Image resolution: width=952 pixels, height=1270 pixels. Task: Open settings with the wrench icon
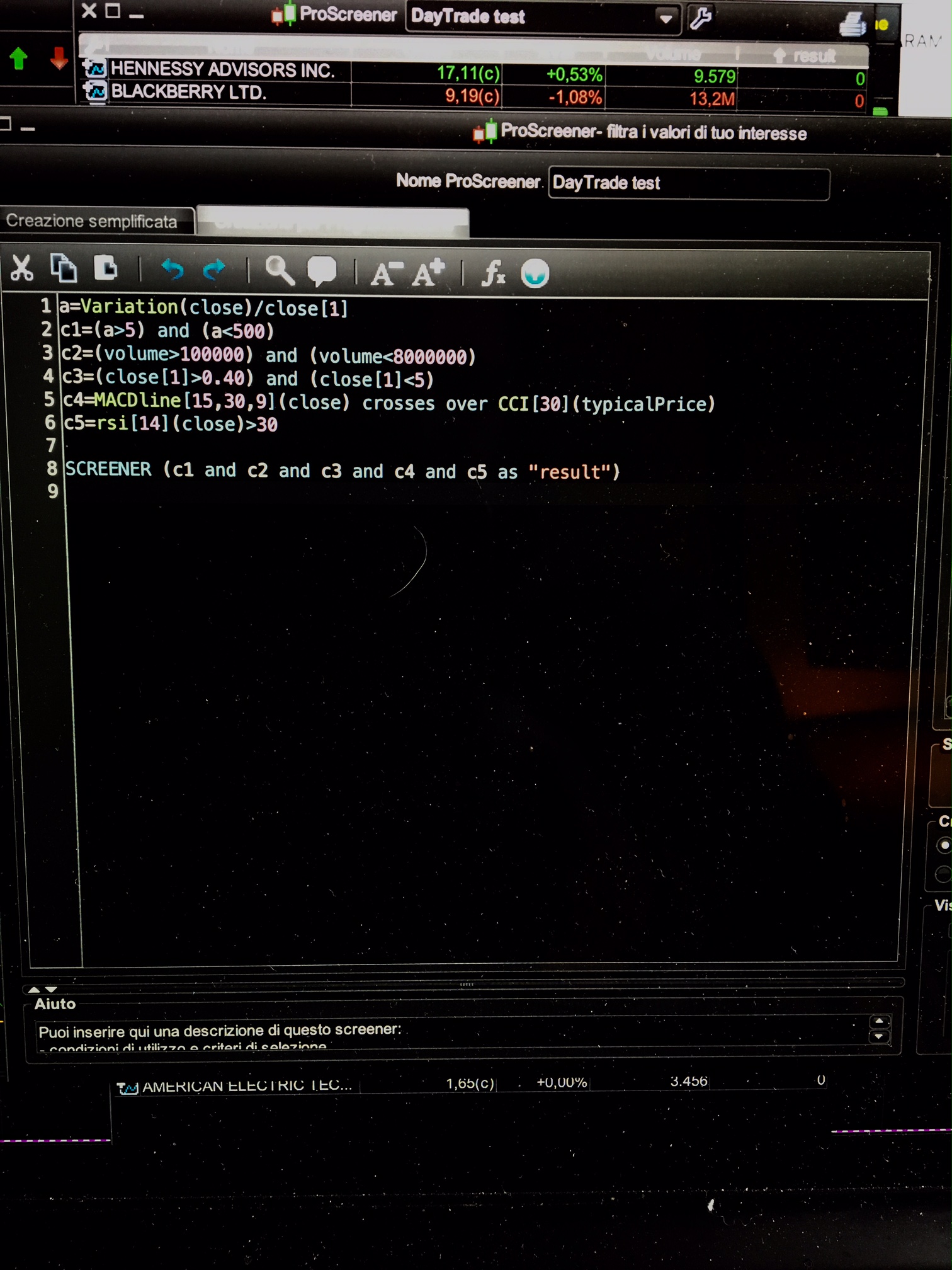pos(700,18)
